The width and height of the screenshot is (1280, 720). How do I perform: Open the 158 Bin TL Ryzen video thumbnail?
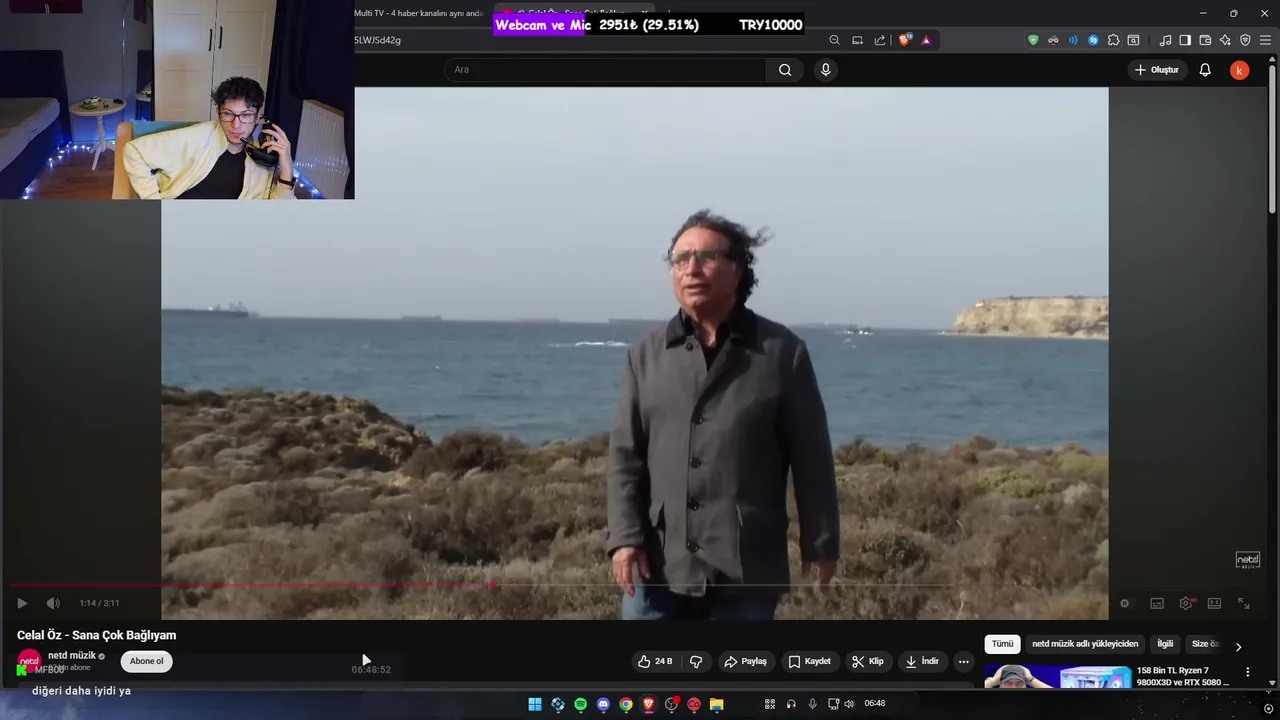click(x=1058, y=677)
